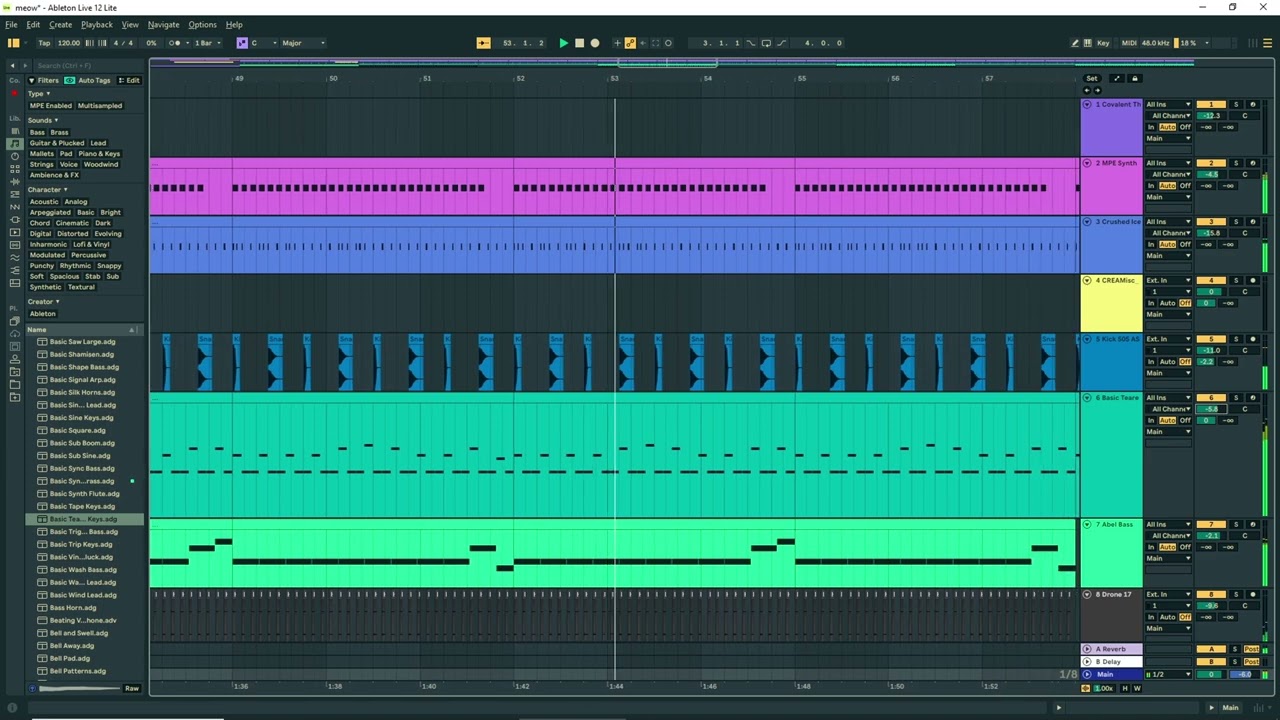The height and width of the screenshot is (720, 1280).
Task: Open the Sounds category in the browser sidebar
Action: (14, 144)
